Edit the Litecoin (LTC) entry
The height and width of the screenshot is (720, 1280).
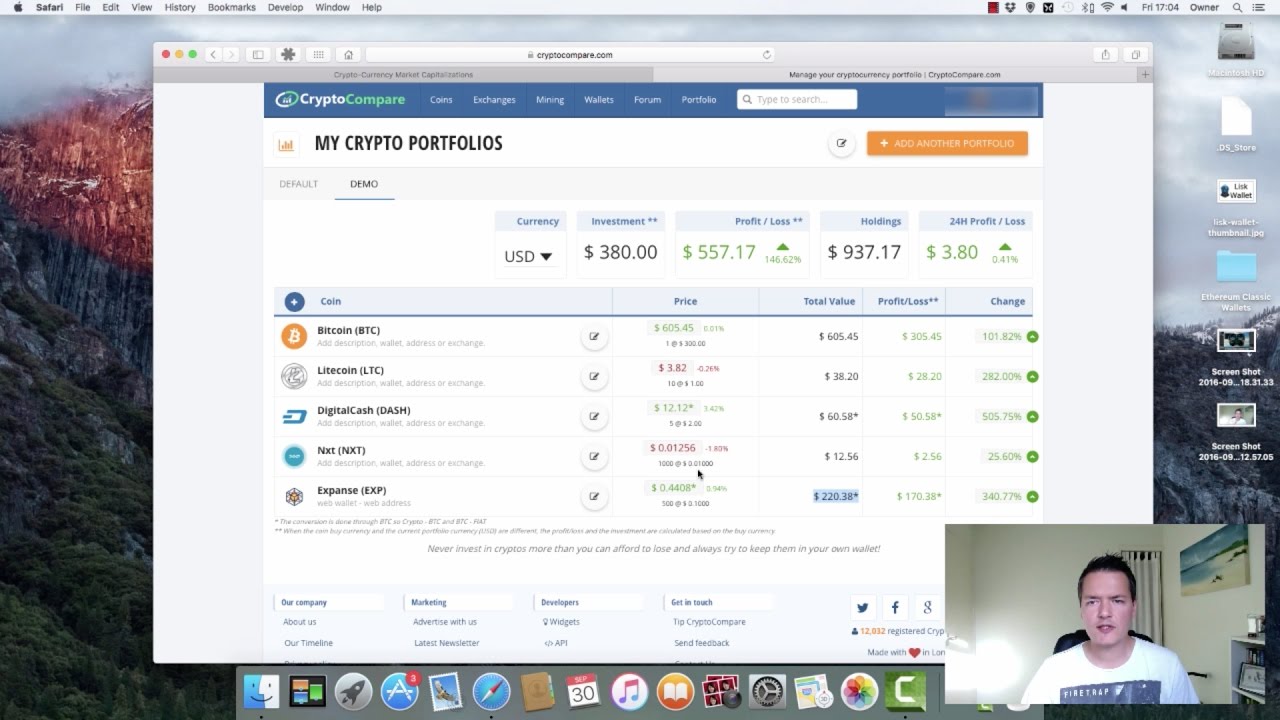coord(594,376)
